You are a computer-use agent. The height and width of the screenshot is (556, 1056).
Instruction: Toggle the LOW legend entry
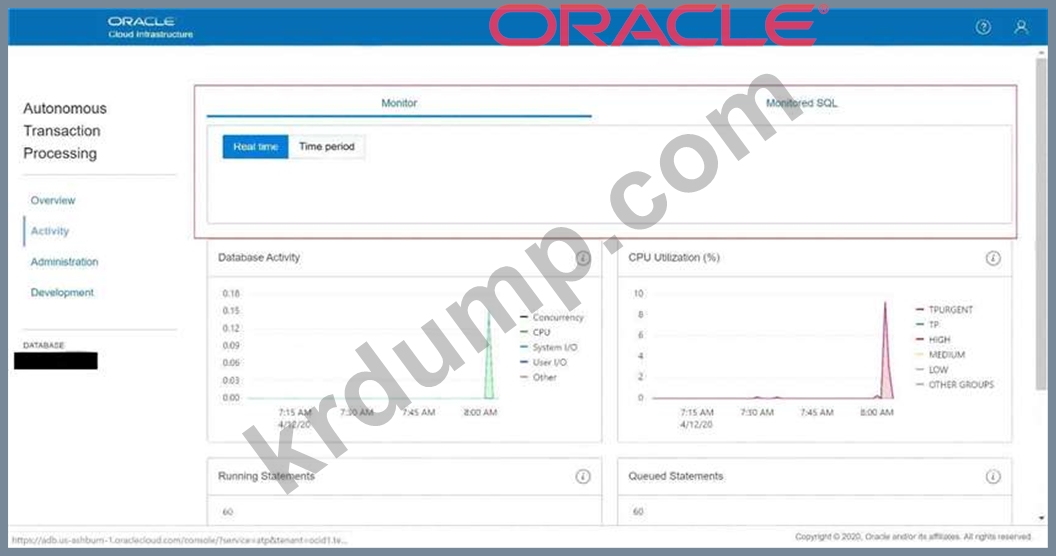coord(932,370)
